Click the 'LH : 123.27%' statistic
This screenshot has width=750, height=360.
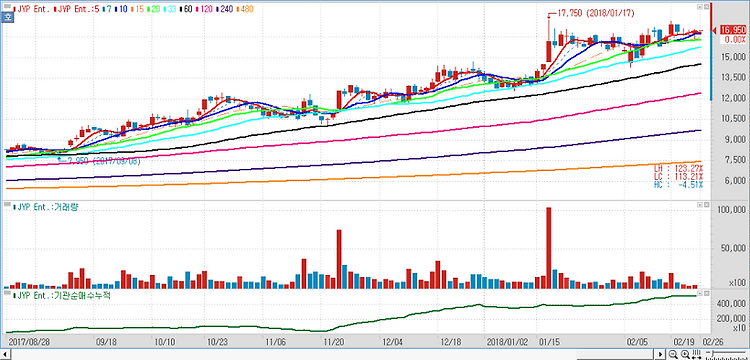click(x=678, y=168)
